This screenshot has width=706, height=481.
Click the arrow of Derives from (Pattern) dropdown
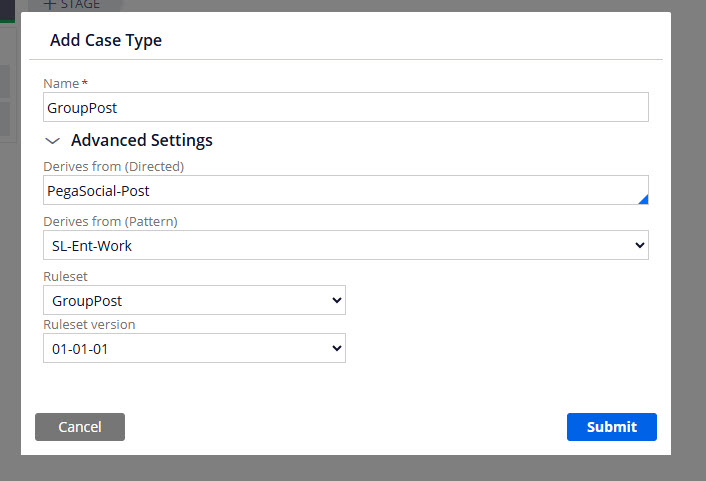(x=639, y=245)
